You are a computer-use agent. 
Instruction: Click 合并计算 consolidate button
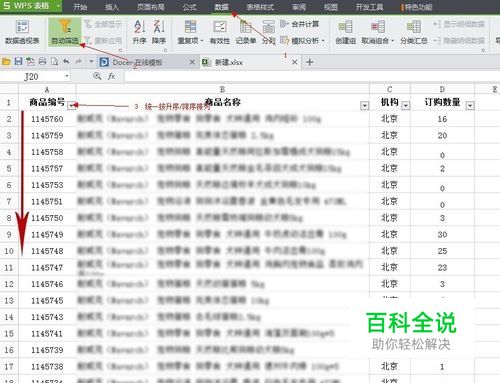pyautogui.click(x=299, y=24)
